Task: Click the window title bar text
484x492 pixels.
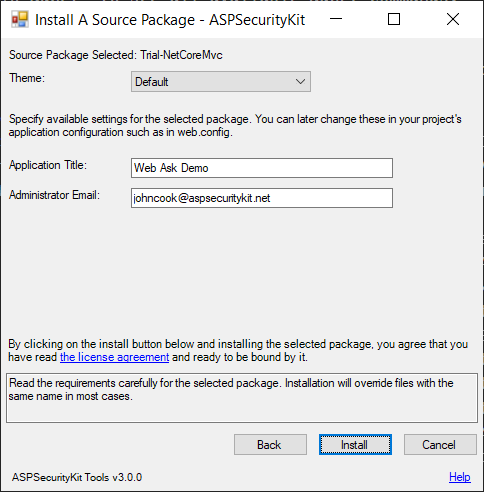Action: (x=170, y=20)
